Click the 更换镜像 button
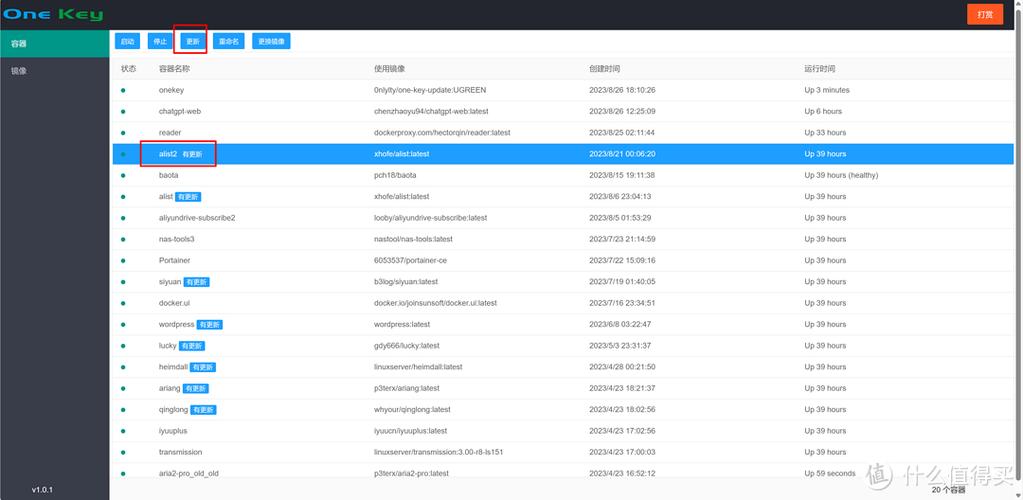 (x=271, y=41)
